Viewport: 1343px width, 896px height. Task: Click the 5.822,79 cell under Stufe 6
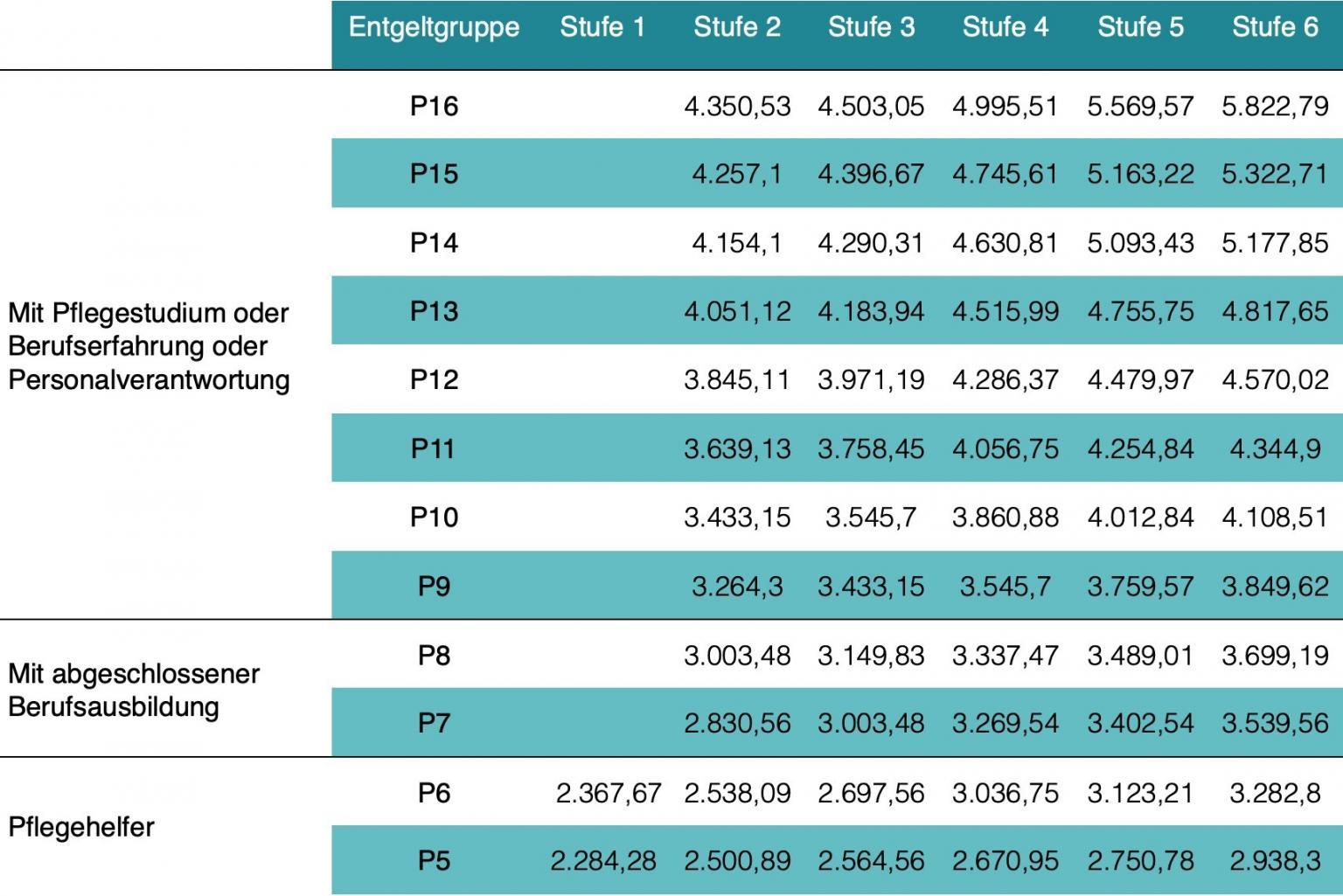[x=1275, y=107]
